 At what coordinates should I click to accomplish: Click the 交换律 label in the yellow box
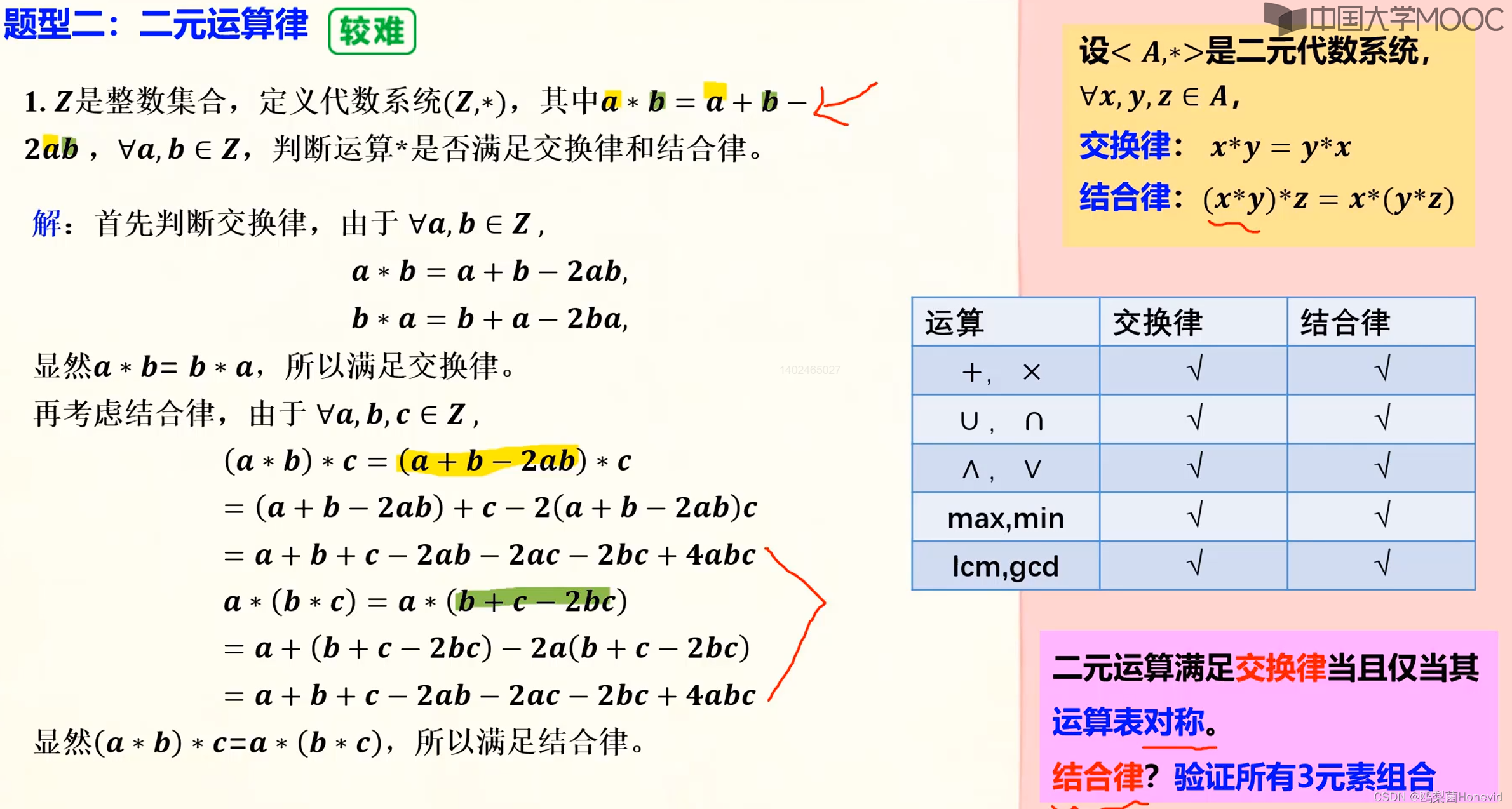point(1124,146)
